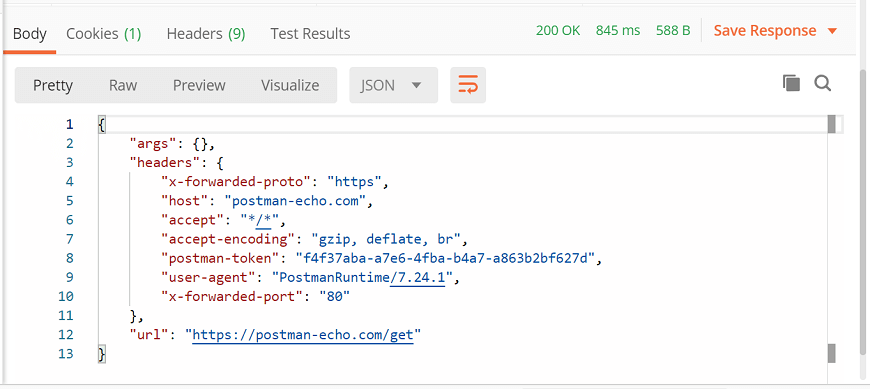The width and height of the screenshot is (870, 389).
Task: Click line number 13 in gutter
Action: (65, 353)
